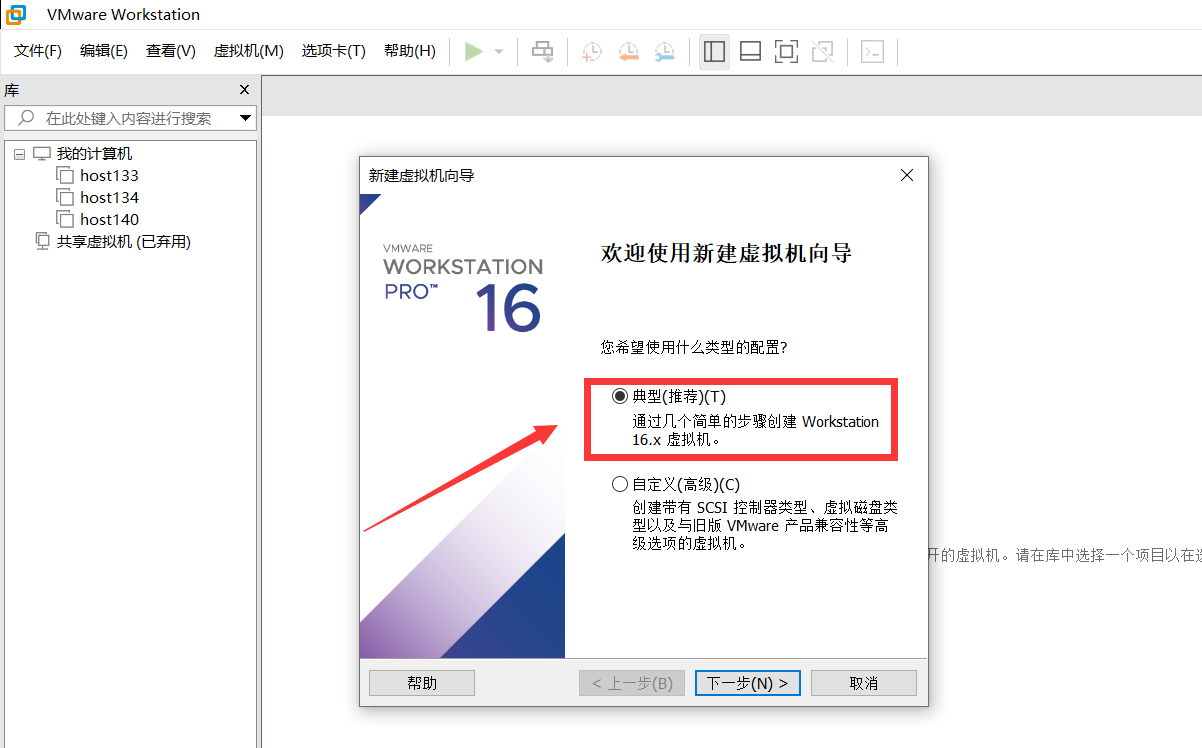Select host133 virtual machine
Image resolution: width=1202 pixels, height=748 pixels.
point(109,176)
